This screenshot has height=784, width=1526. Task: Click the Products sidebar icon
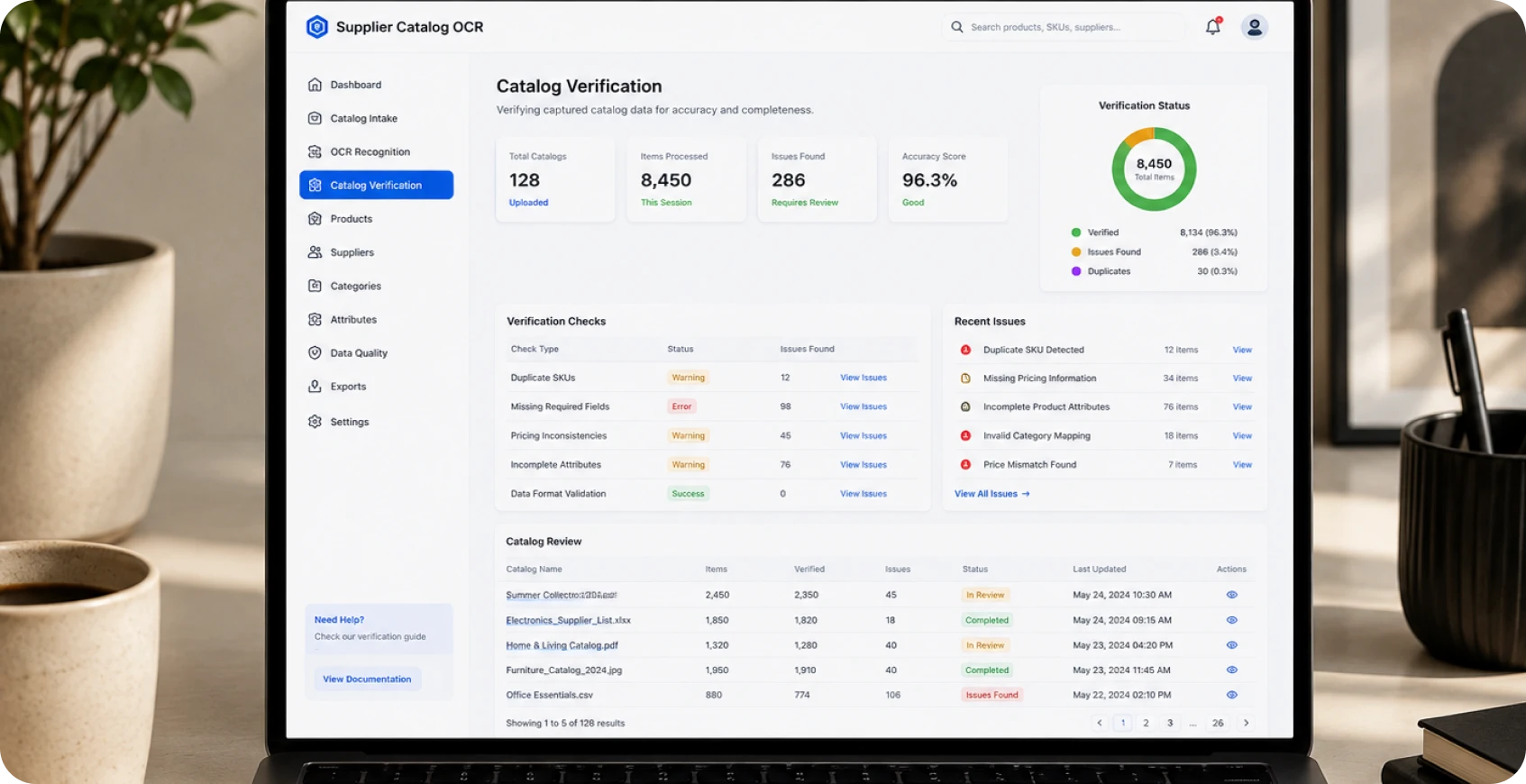click(315, 219)
